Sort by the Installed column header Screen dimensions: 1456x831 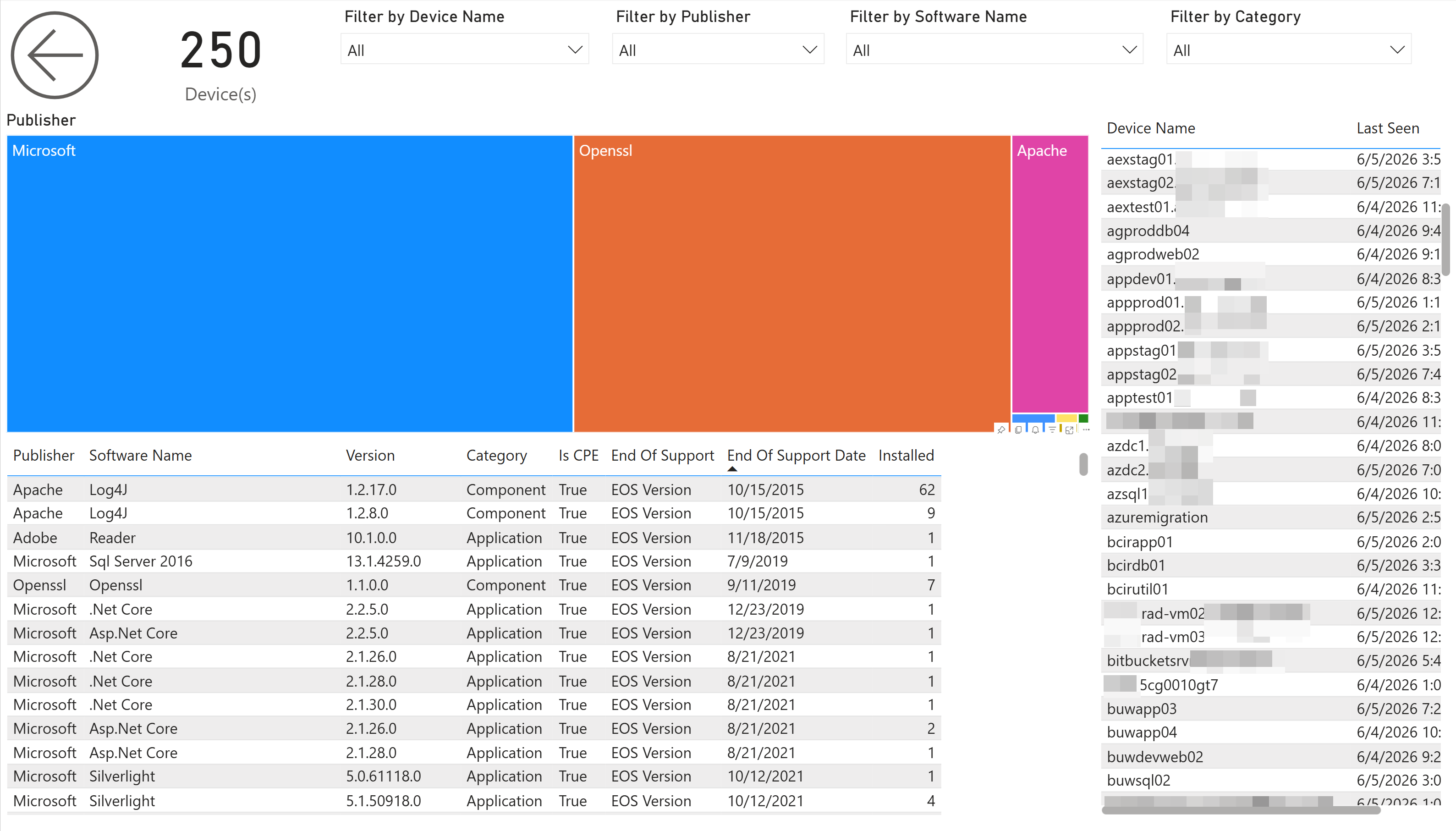906,456
